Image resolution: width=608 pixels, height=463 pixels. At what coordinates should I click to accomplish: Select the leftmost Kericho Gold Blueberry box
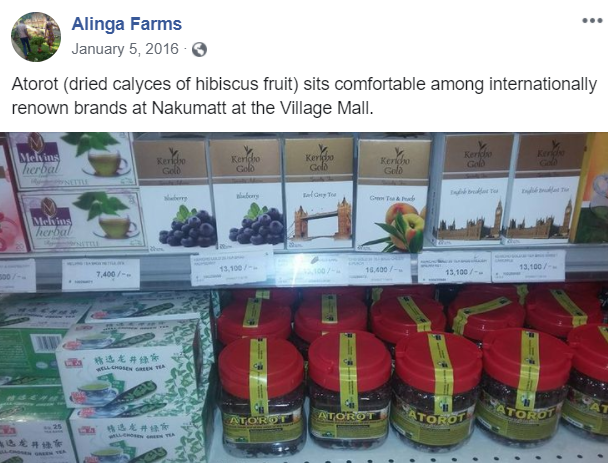[175, 193]
